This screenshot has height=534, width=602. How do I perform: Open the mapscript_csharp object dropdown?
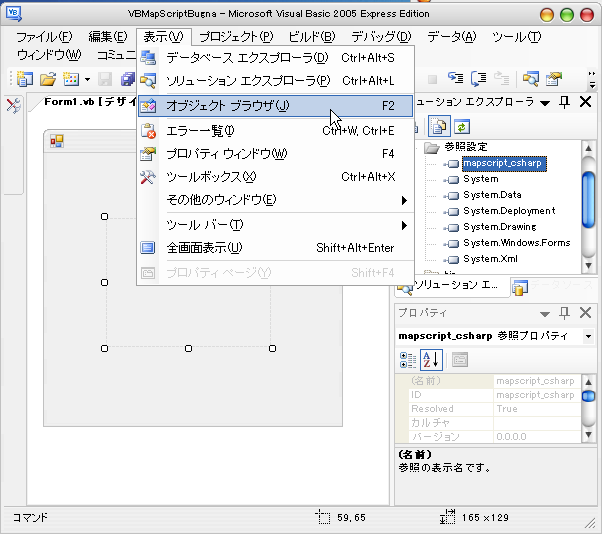pos(589,336)
